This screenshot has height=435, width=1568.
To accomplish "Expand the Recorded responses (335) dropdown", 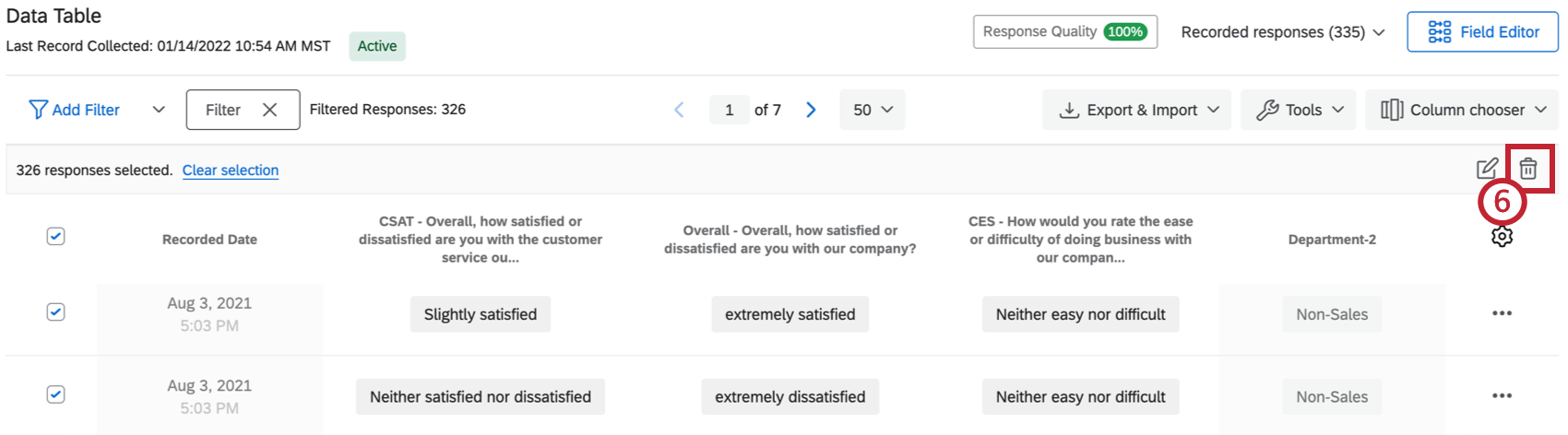I will pos(1282,32).
